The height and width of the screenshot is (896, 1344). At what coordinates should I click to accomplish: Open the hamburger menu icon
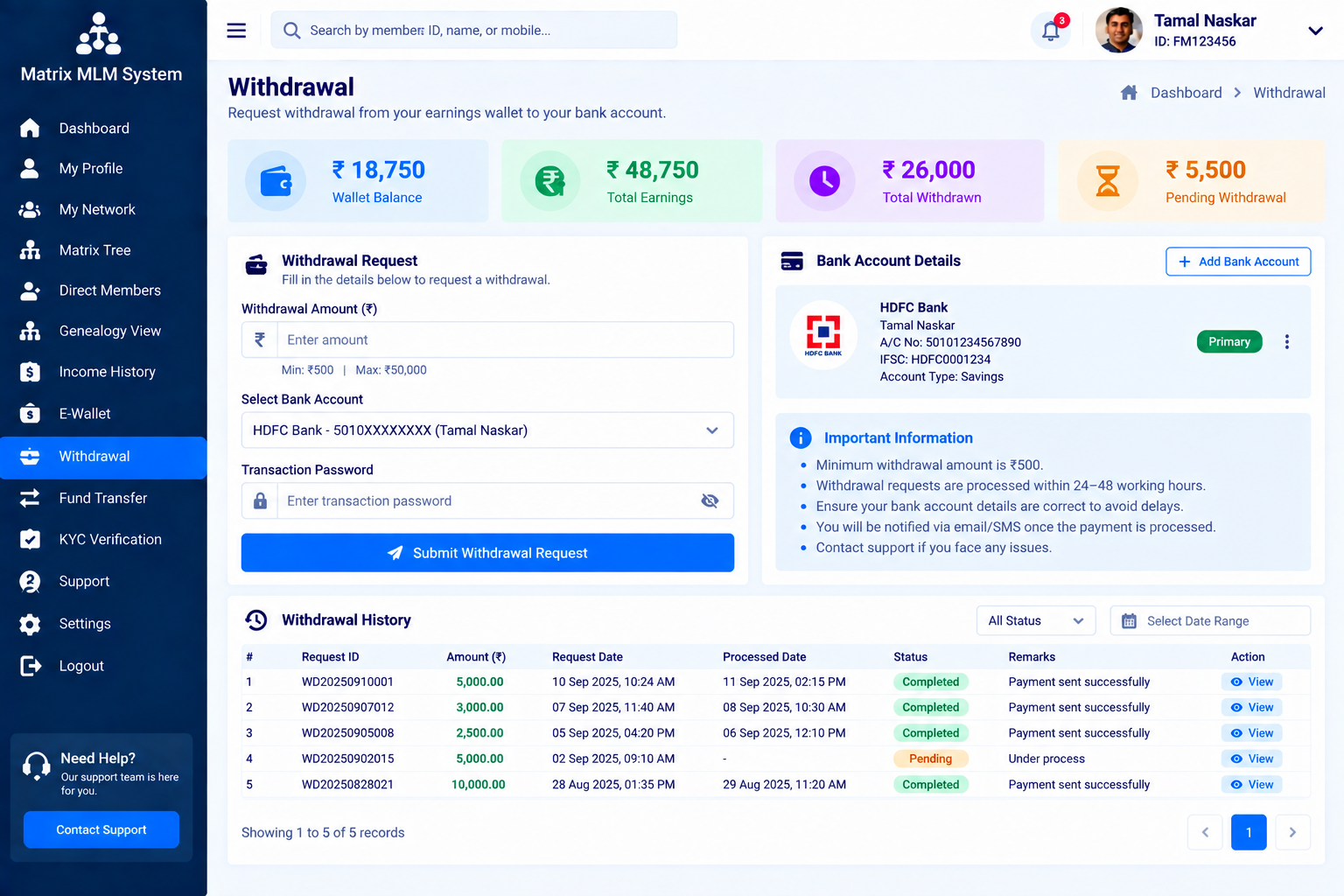(x=236, y=31)
